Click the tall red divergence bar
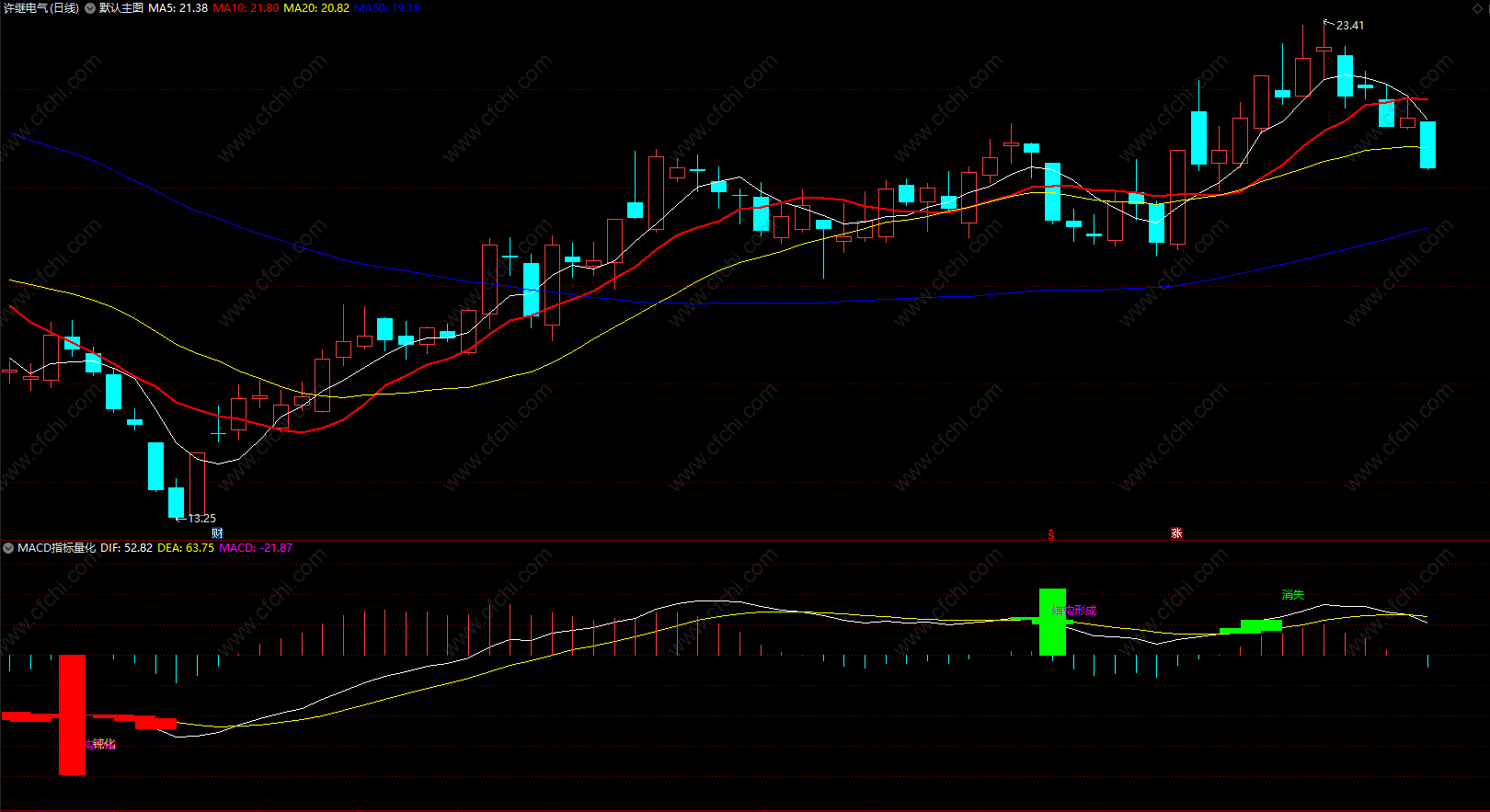 click(73, 715)
